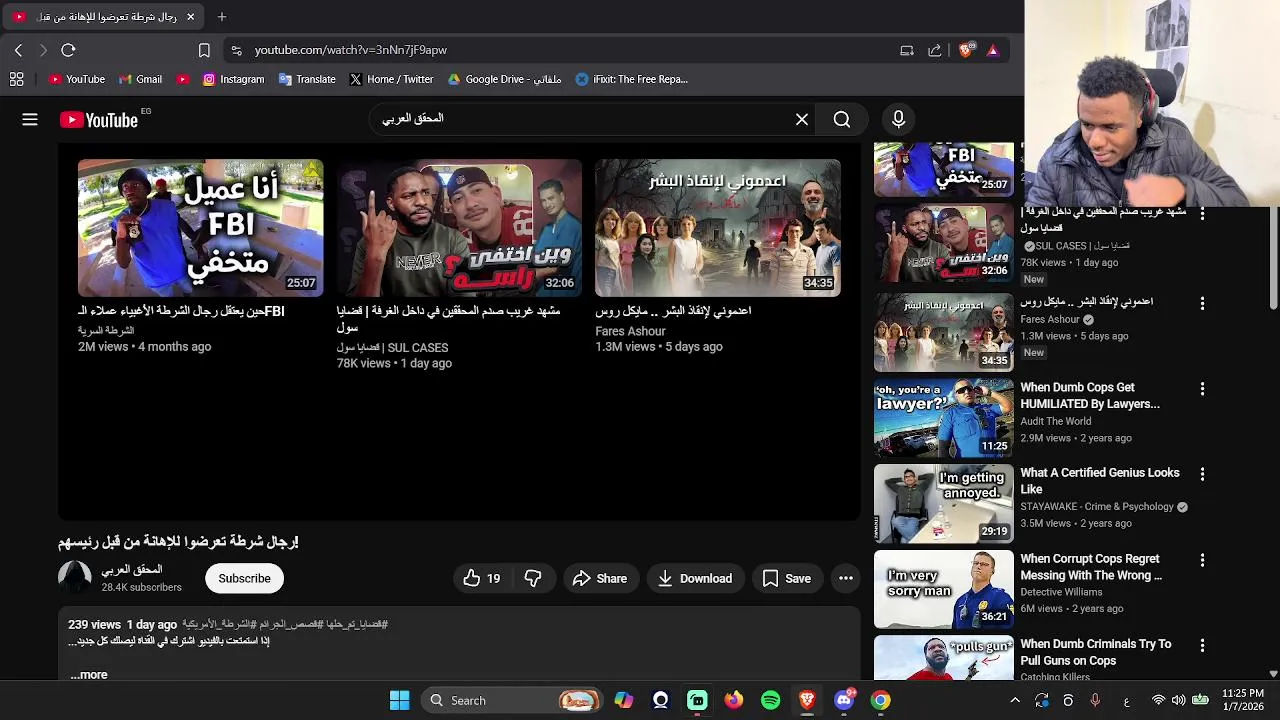Screen dimensions: 1280x720
Task: Open Firefox from the taskbar
Action: point(734,700)
